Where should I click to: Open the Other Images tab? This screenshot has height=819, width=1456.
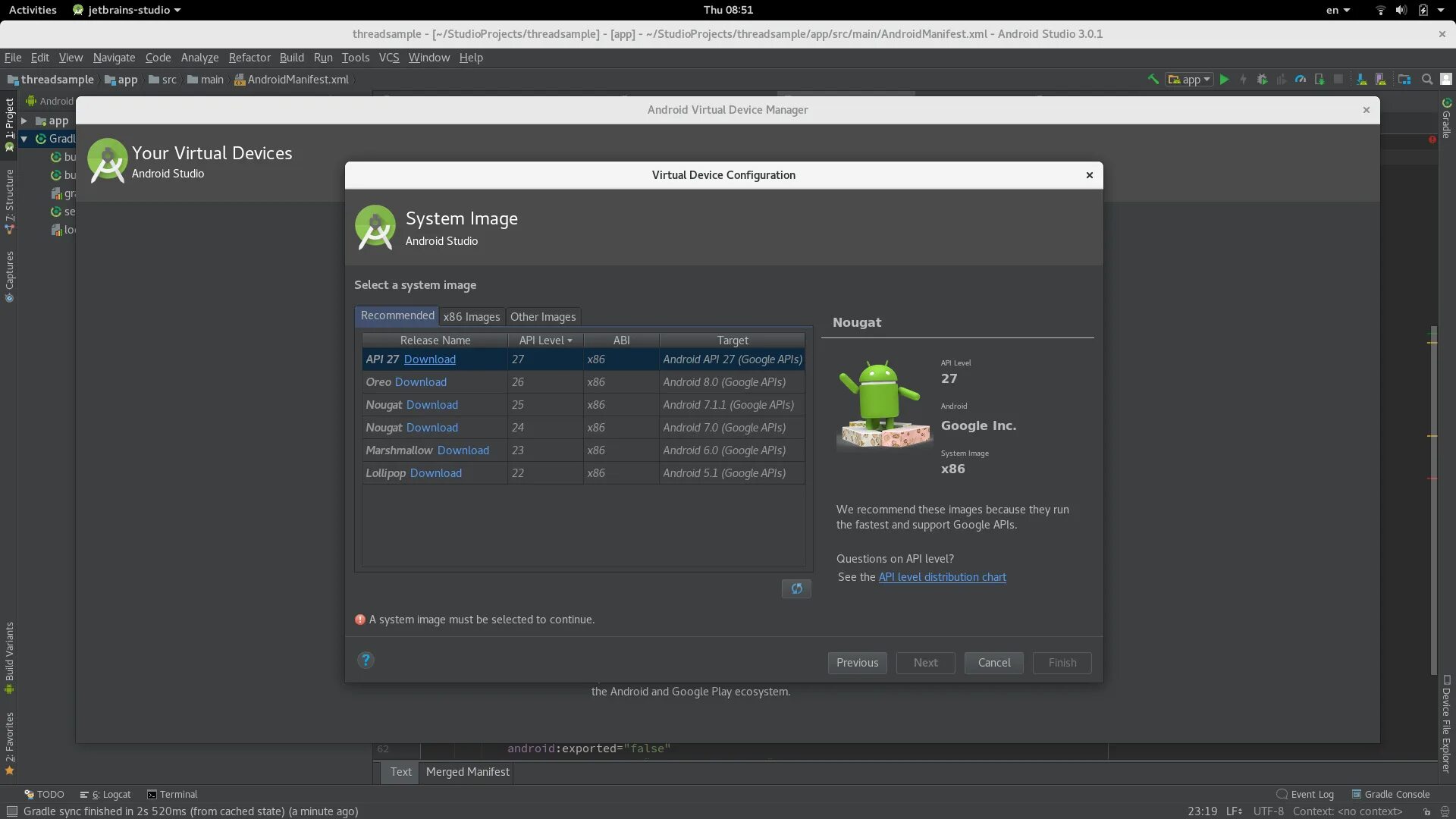click(543, 317)
